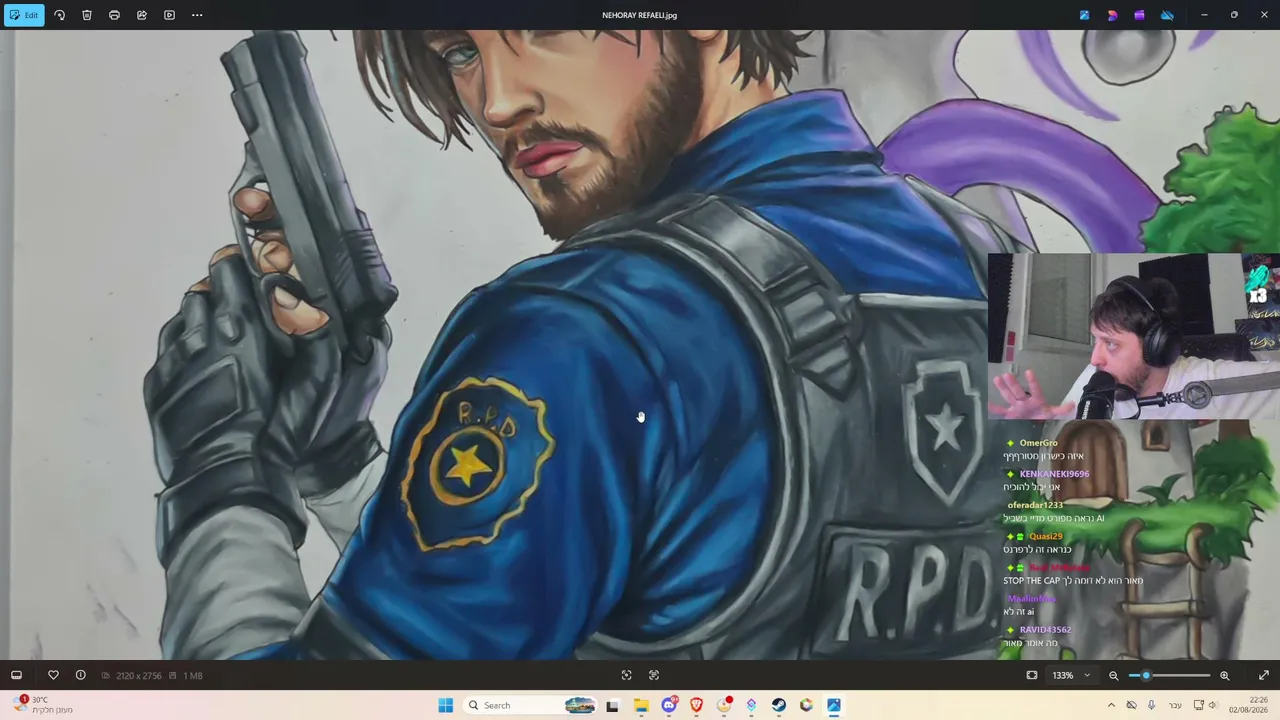Click the OneDrive cloud icon in title bar
The image size is (1280, 720).
1167,15
